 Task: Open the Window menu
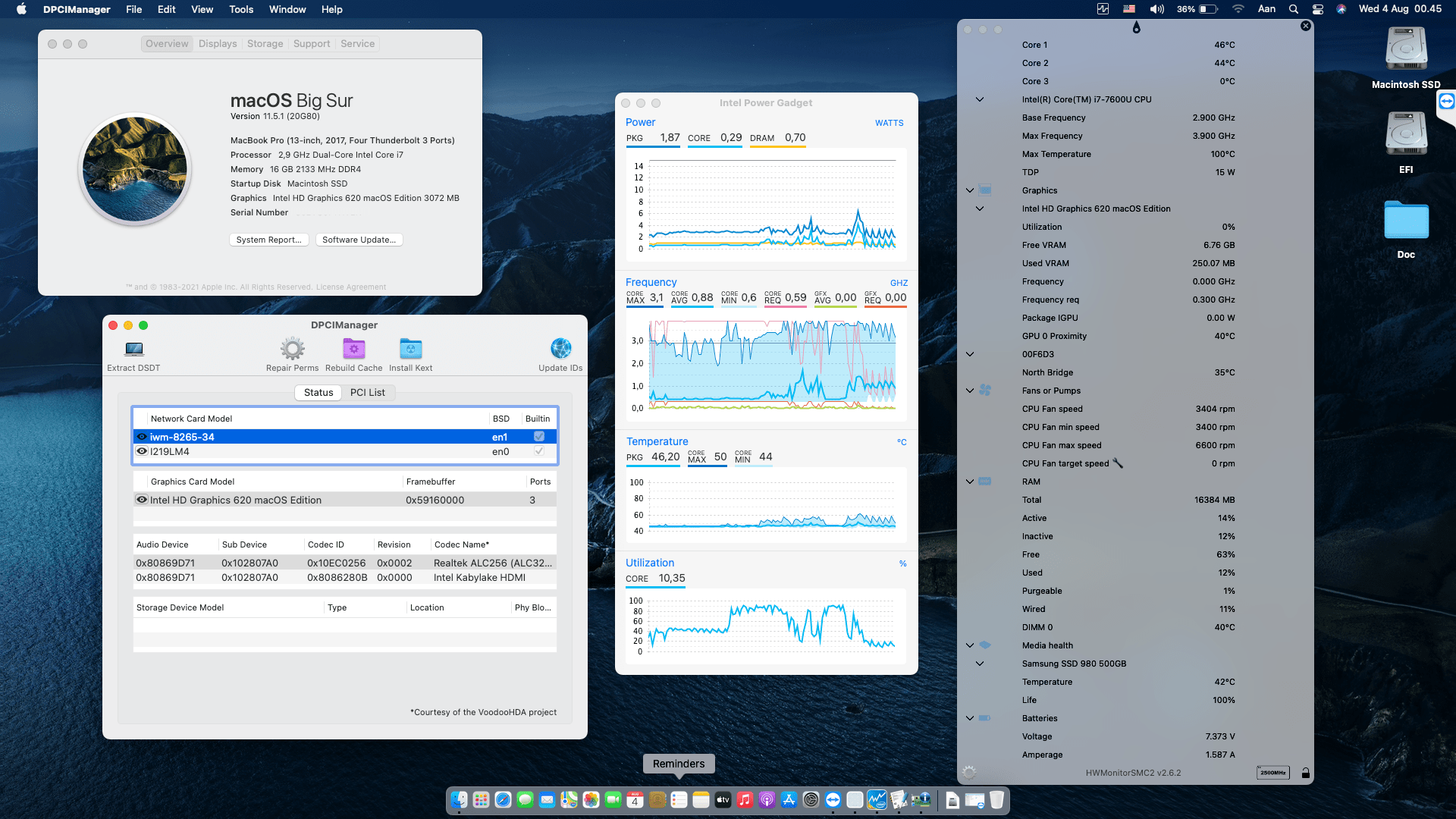287,9
